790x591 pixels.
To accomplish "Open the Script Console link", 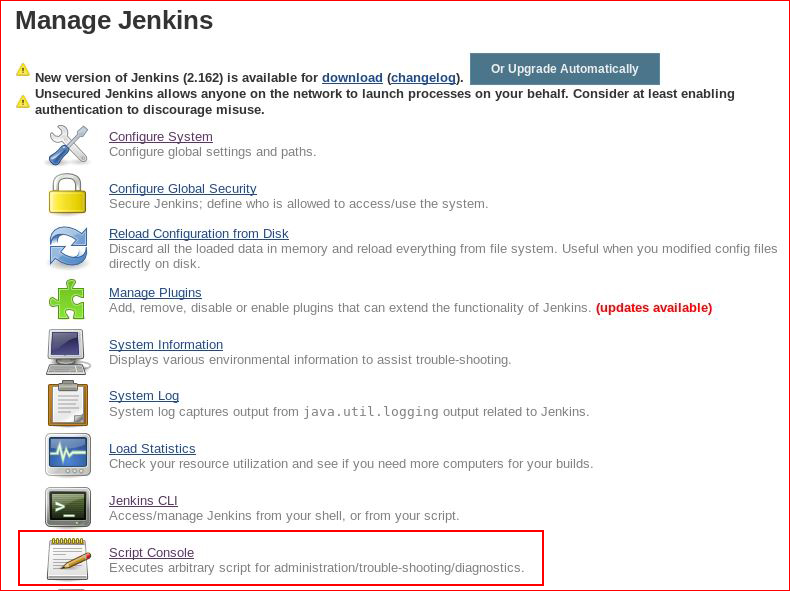I will coord(152,553).
